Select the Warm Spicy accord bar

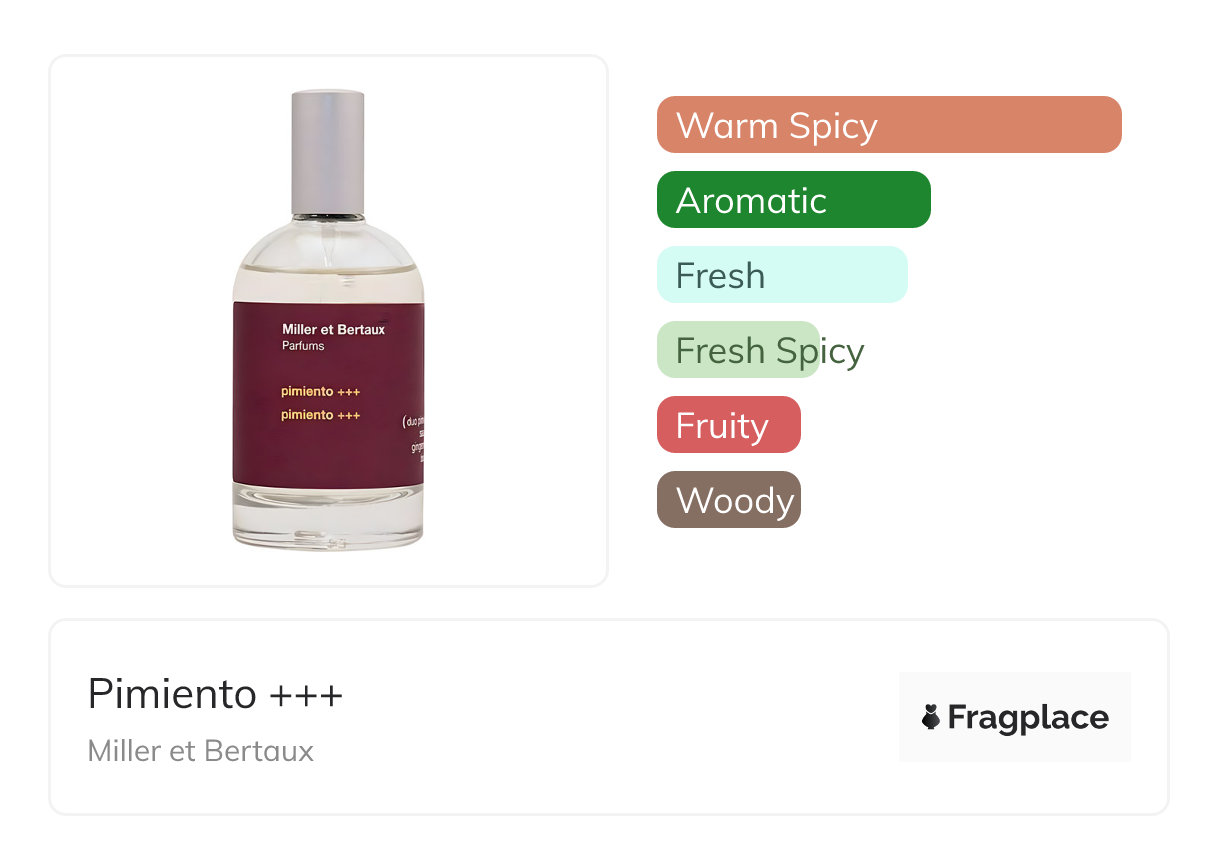click(x=889, y=125)
